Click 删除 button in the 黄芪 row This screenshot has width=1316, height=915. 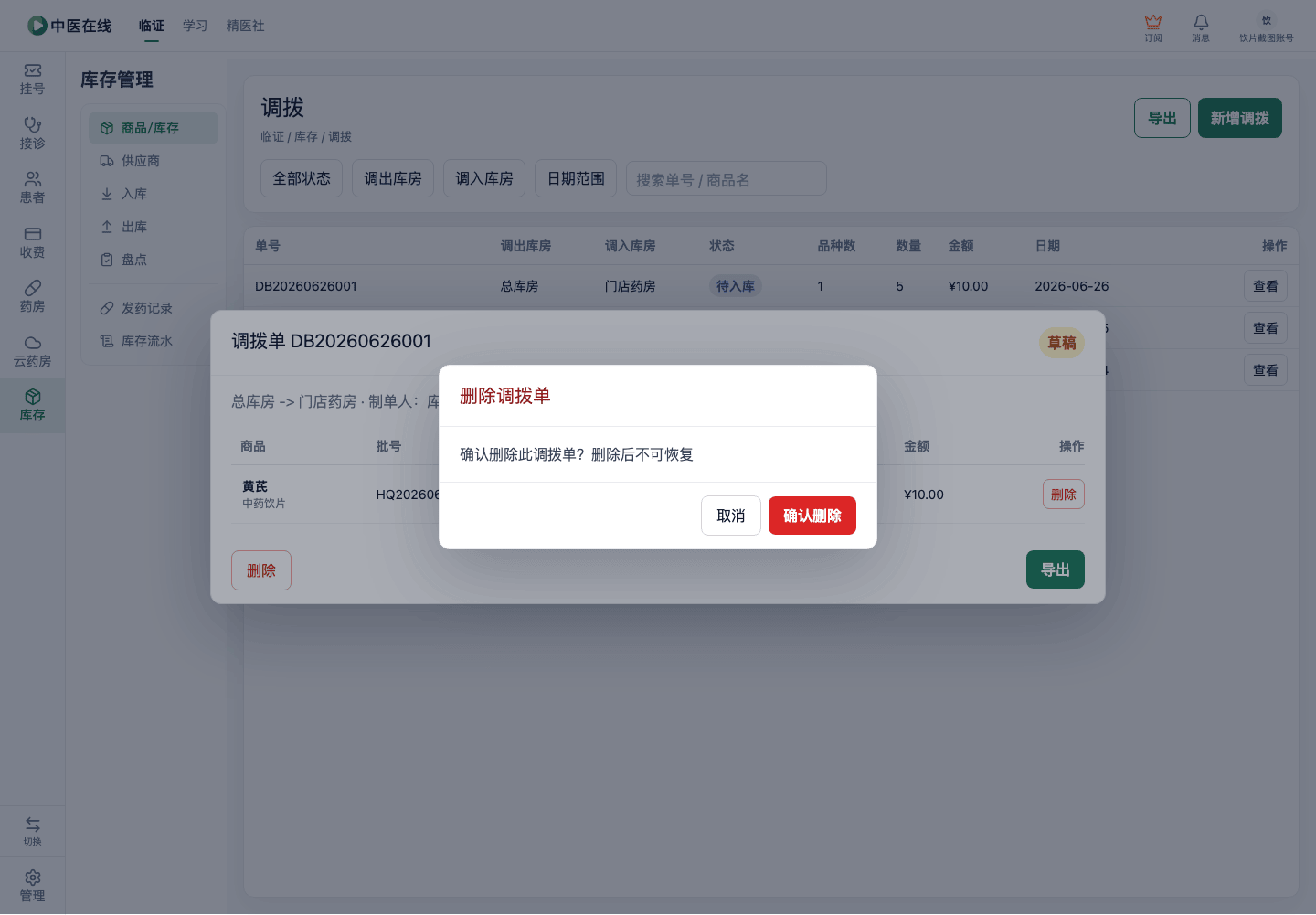click(1064, 495)
